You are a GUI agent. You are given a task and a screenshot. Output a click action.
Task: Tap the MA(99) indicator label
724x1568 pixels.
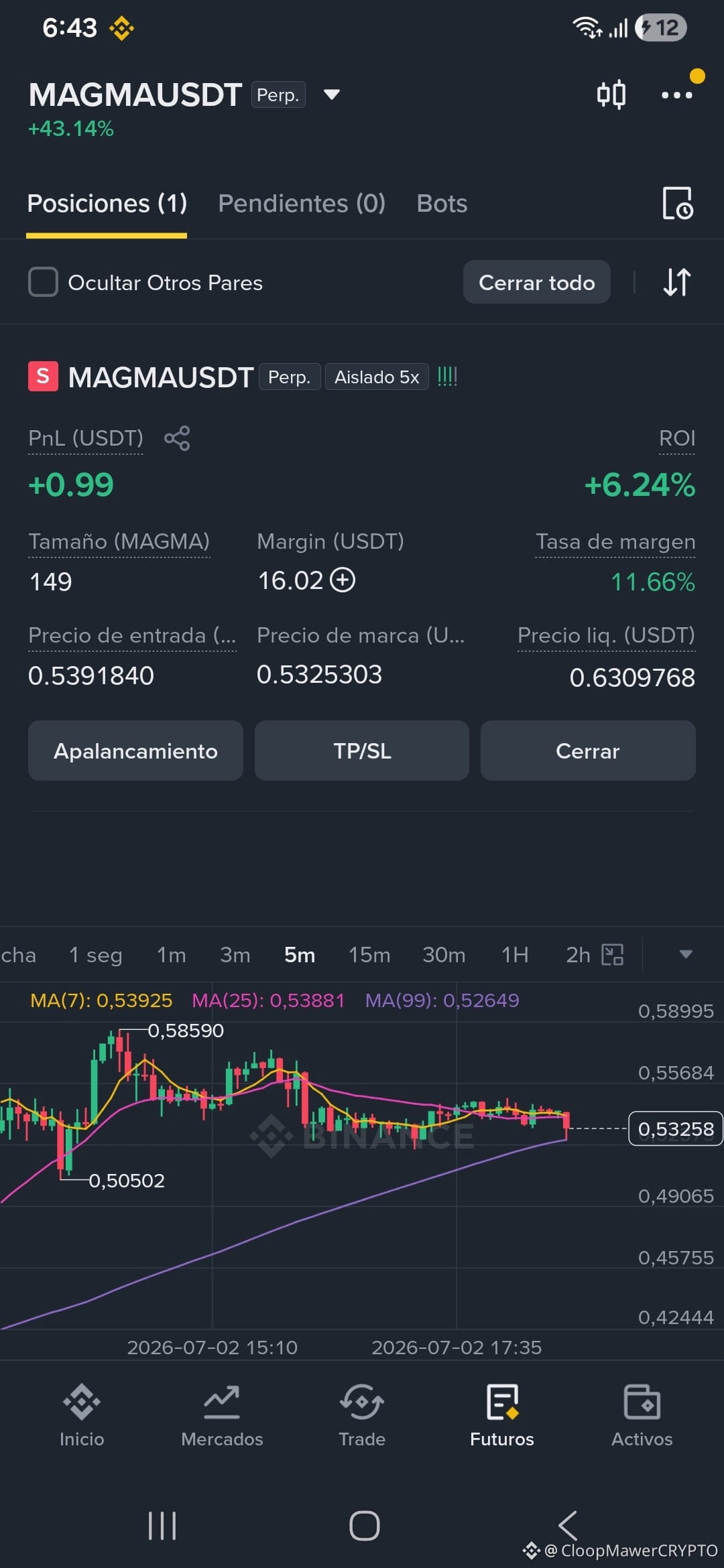(x=442, y=1000)
